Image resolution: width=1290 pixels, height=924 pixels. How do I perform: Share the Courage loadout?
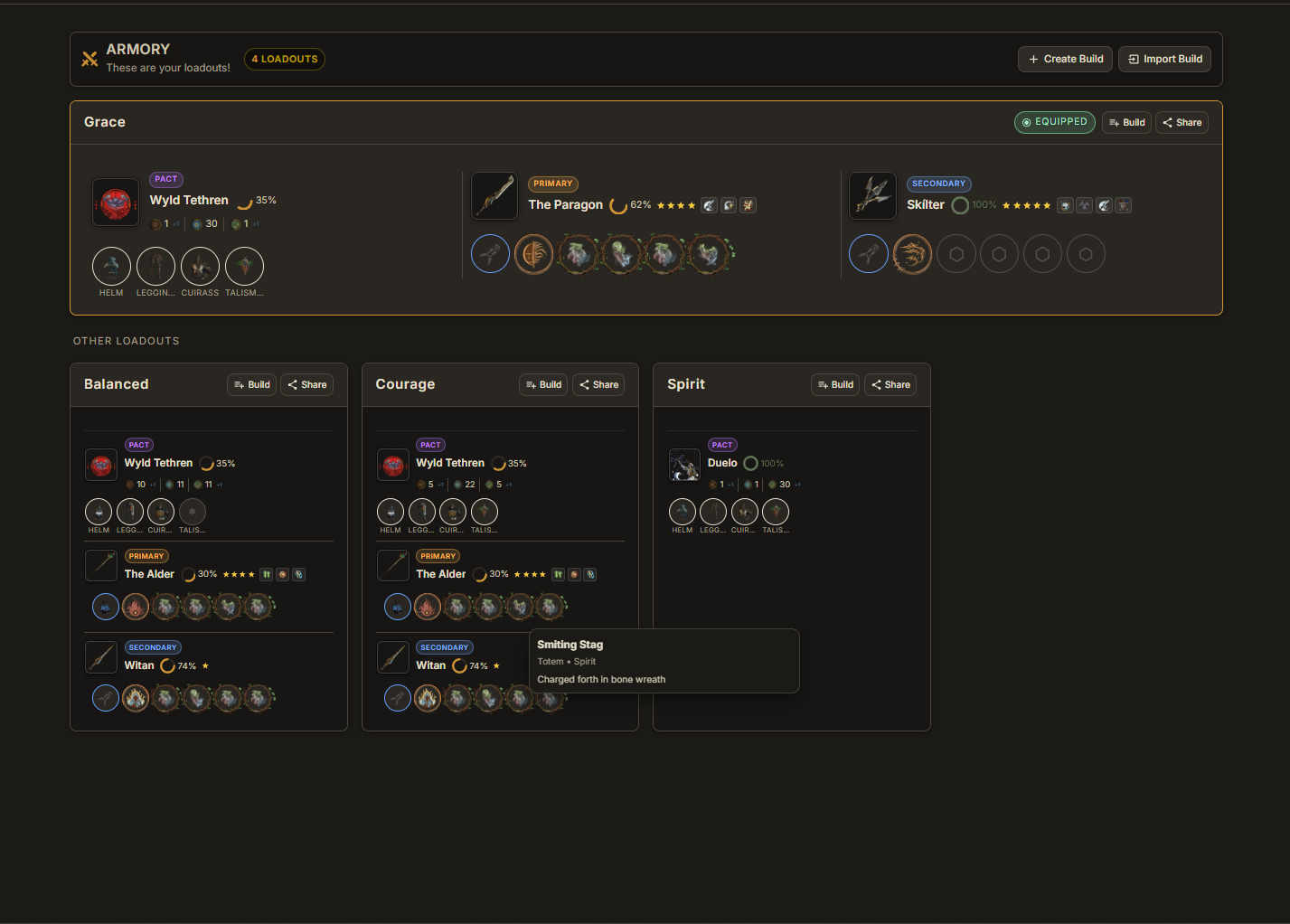pos(598,384)
